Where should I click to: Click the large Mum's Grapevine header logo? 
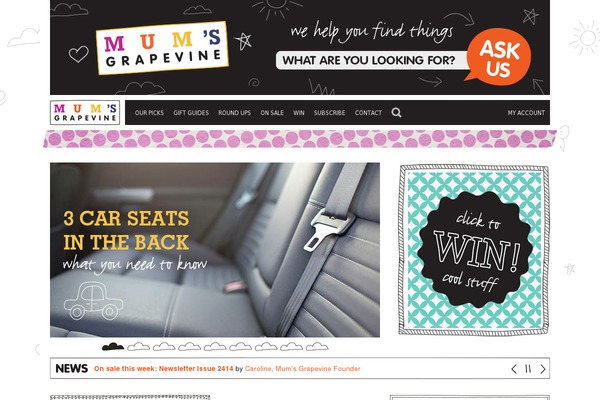(162, 48)
